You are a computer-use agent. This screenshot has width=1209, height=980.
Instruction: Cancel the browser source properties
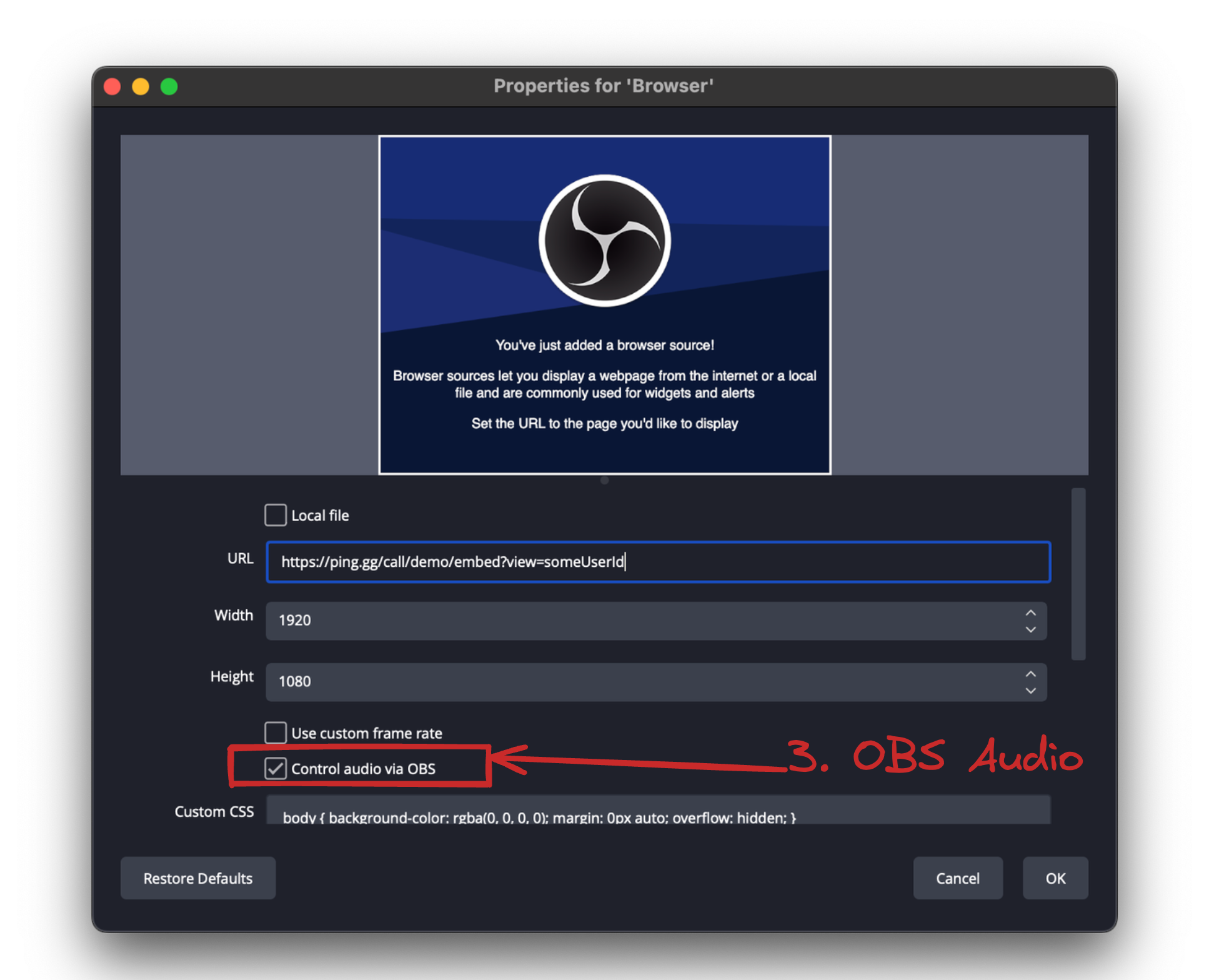(x=958, y=877)
